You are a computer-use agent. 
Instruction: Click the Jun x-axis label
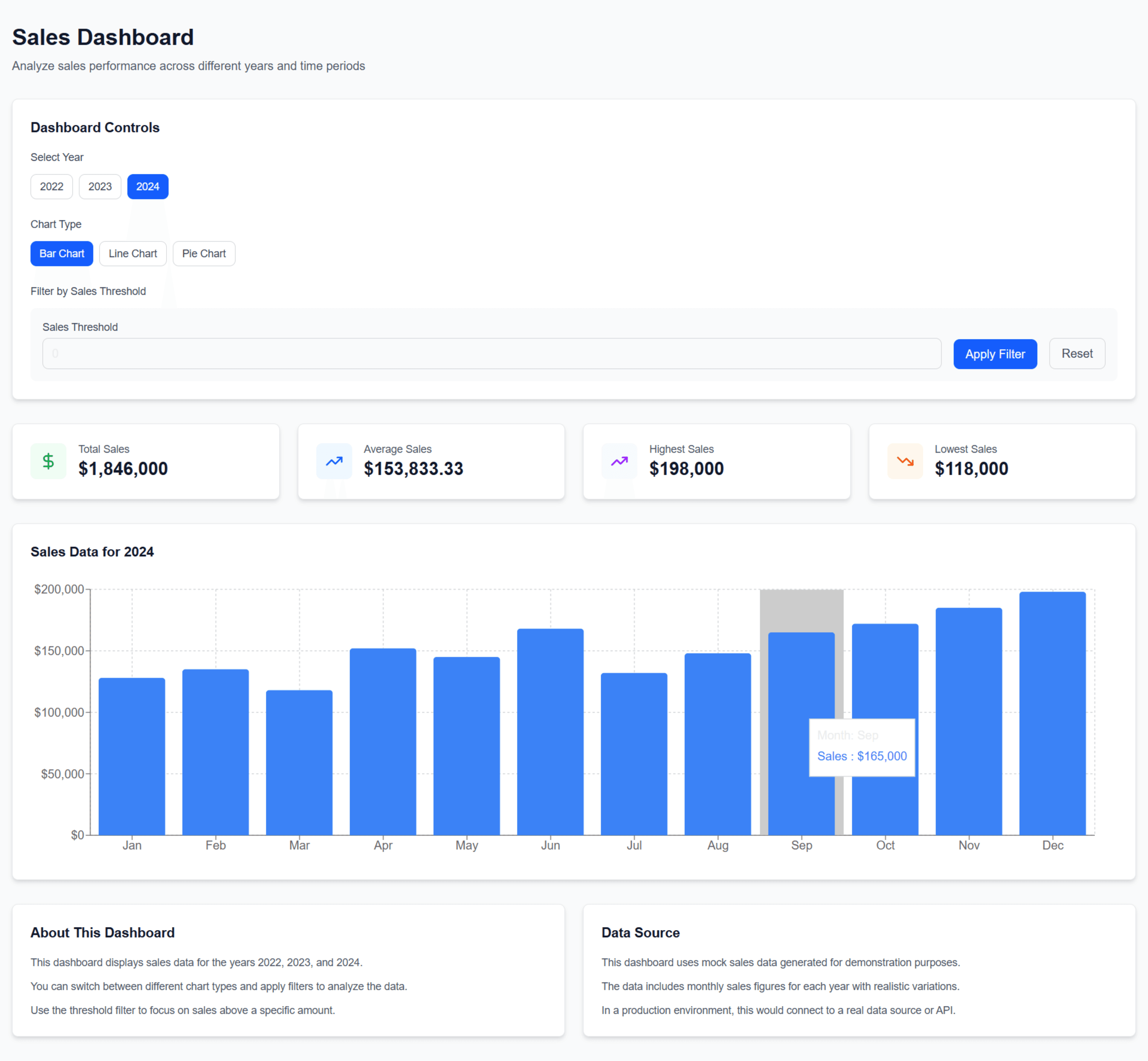(x=550, y=845)
